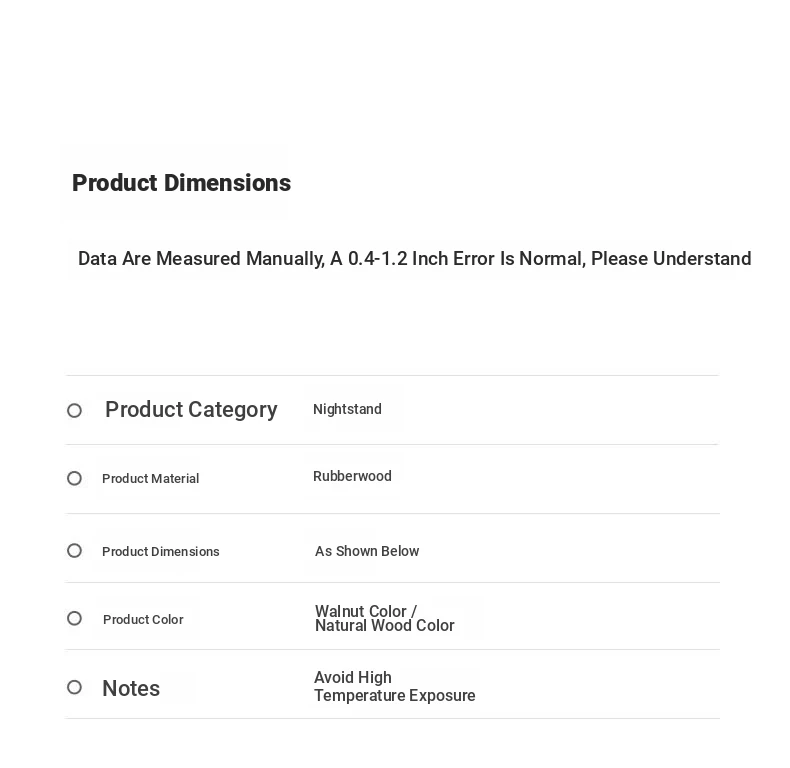Image resolution: width=790 pixels, height=768 pixels.
Task: Click the Product Category row label
Action: click(x=191, y=410)
